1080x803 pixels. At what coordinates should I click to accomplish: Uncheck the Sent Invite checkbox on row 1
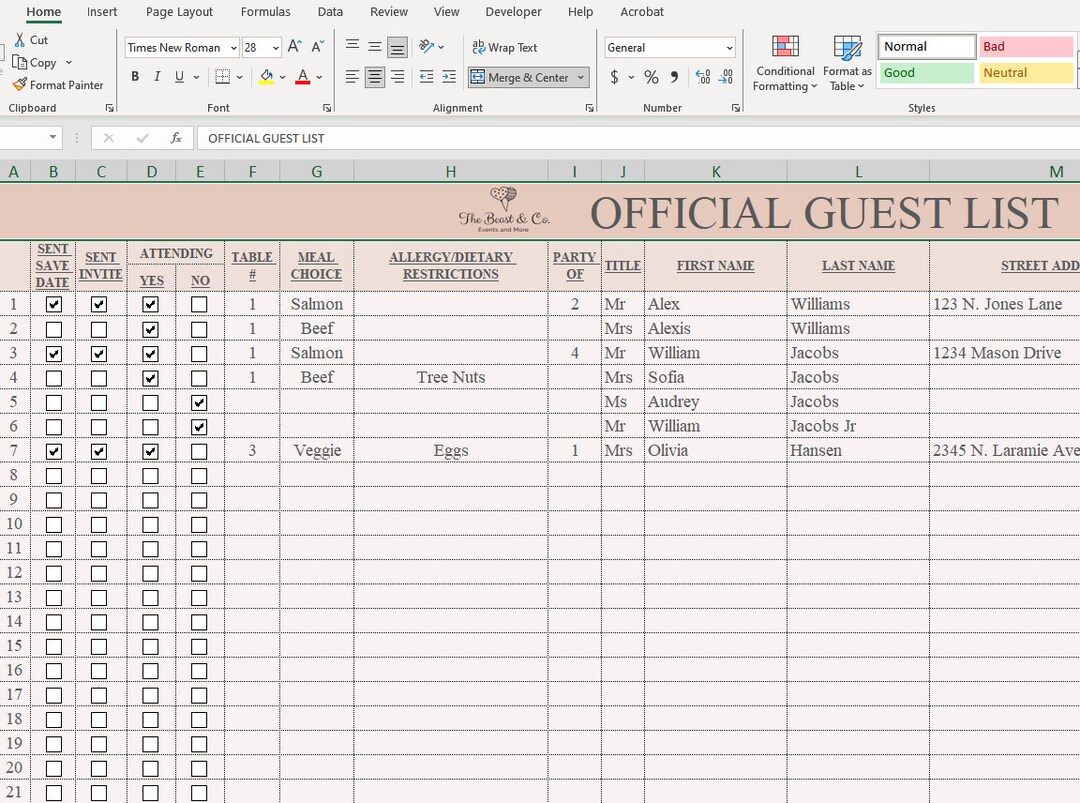[99, 304]
